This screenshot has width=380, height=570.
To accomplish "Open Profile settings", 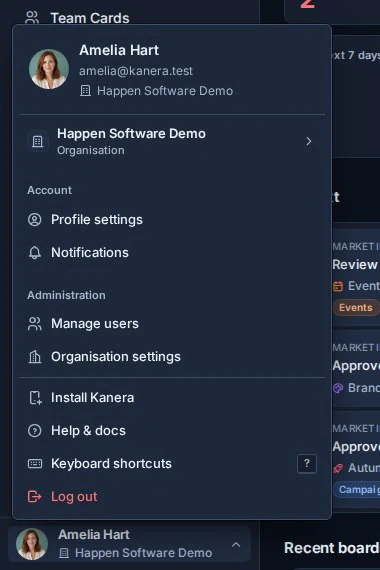I will pyautogui.click(x=172, y=220).
